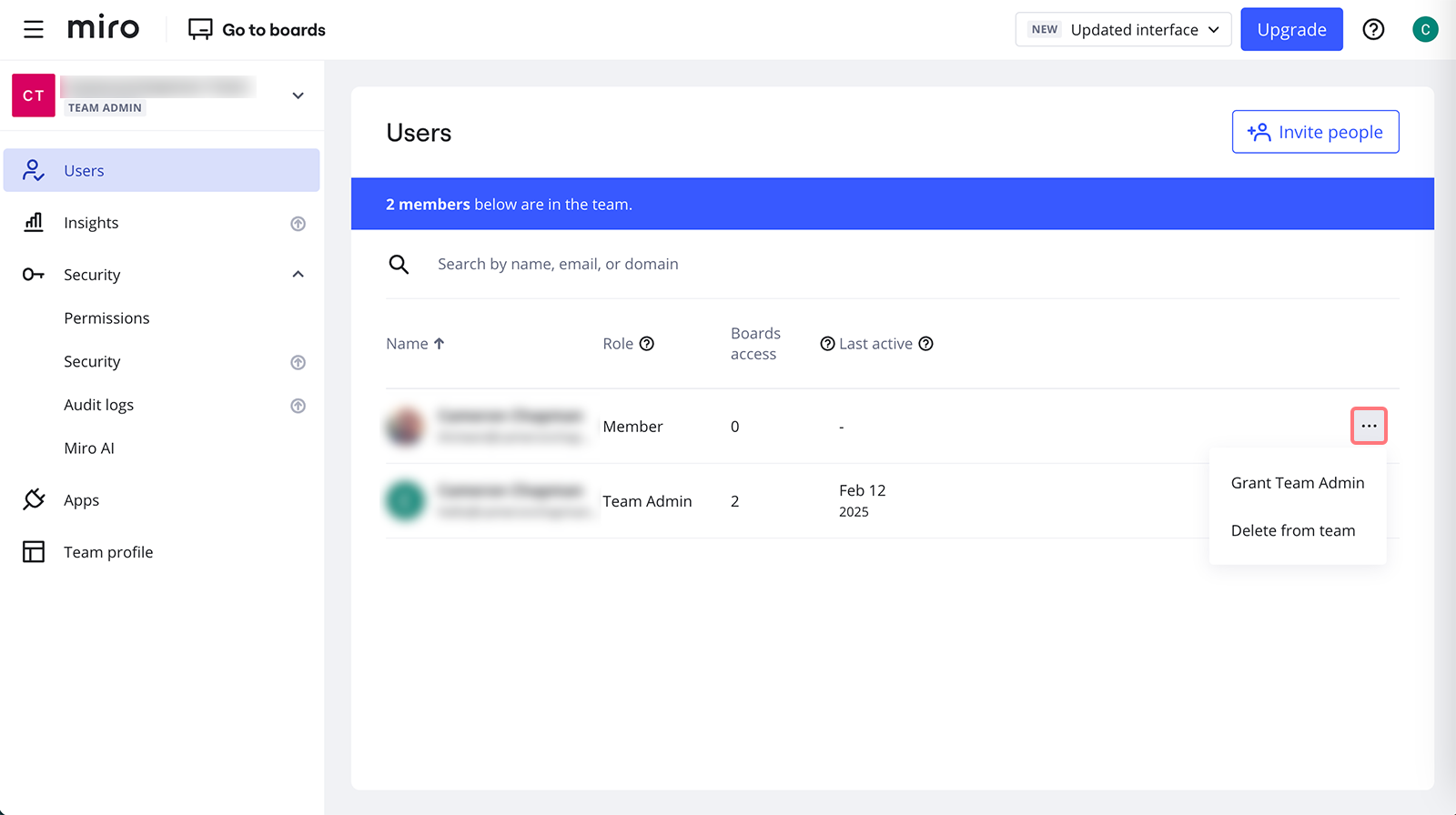The image size is (1456, 815).
Task: Open the three-dots menu for the Member row
Action: coord(1369,426)
